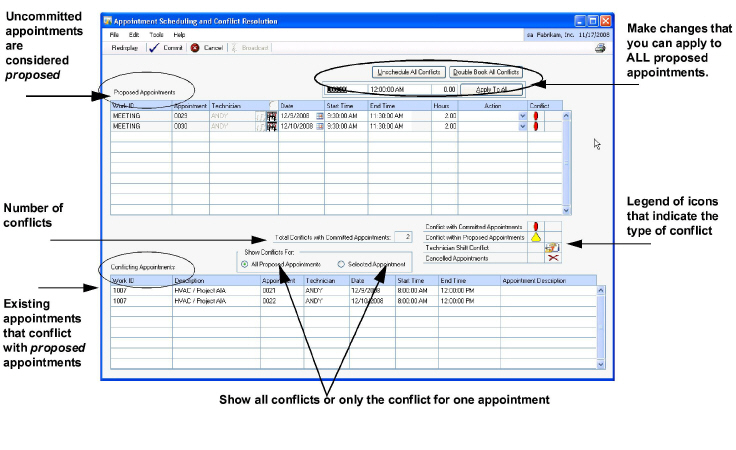Click the Unschedule All Conflicts button
This screenshot has height=450, width=736.
(x=409, y=73)
